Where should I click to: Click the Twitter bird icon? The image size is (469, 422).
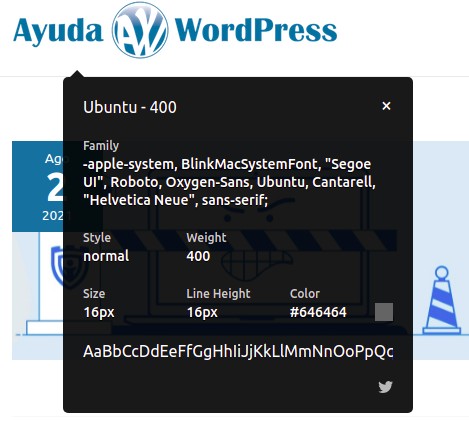tap(385, 387)
